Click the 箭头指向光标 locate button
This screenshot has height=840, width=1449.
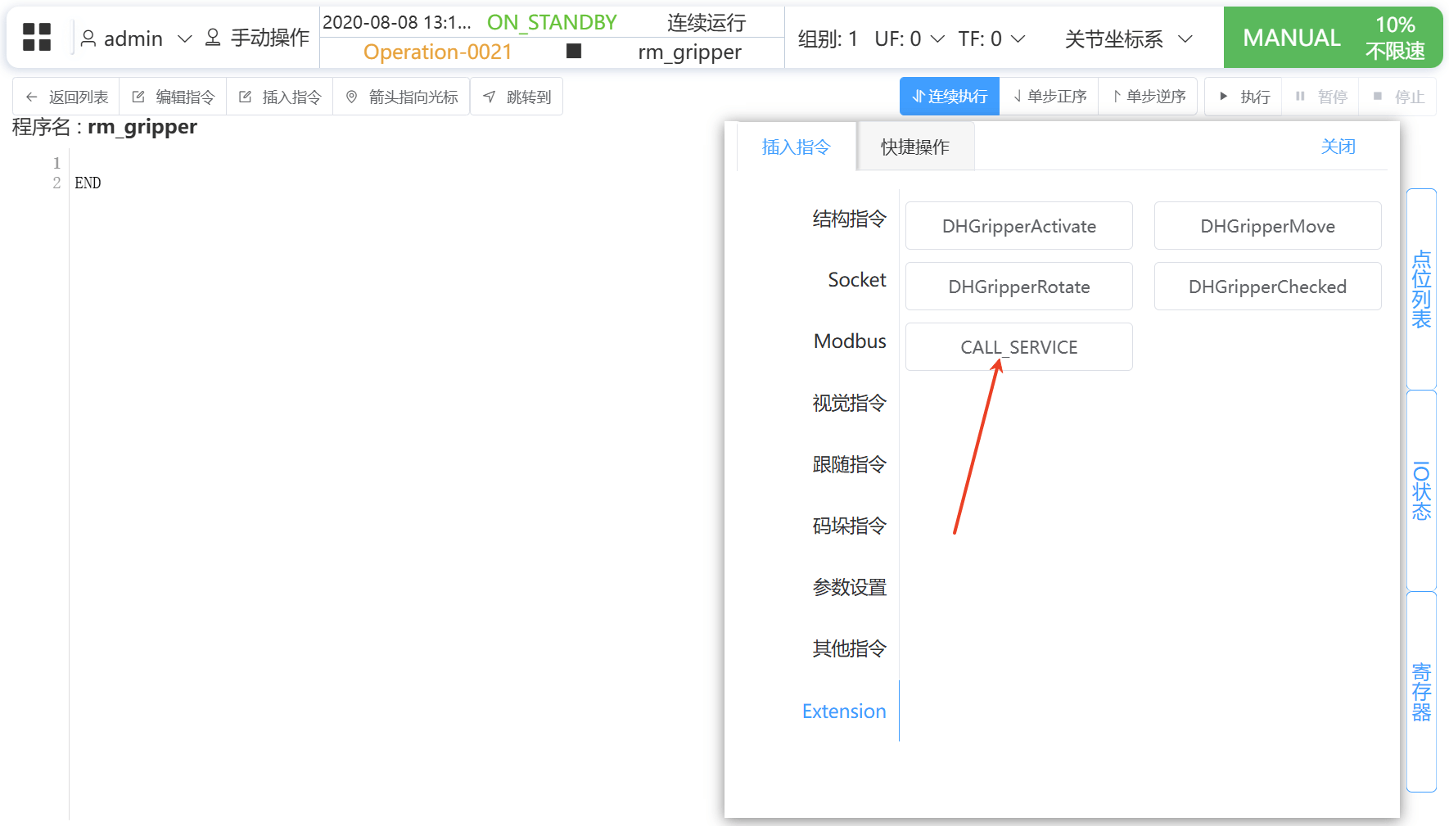pyautogui.click(x=401, y=97)
